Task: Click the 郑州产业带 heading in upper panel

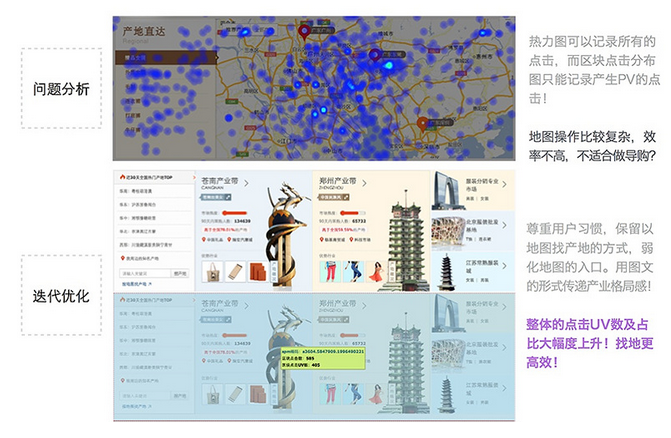Action: click(x=338, y=182)
